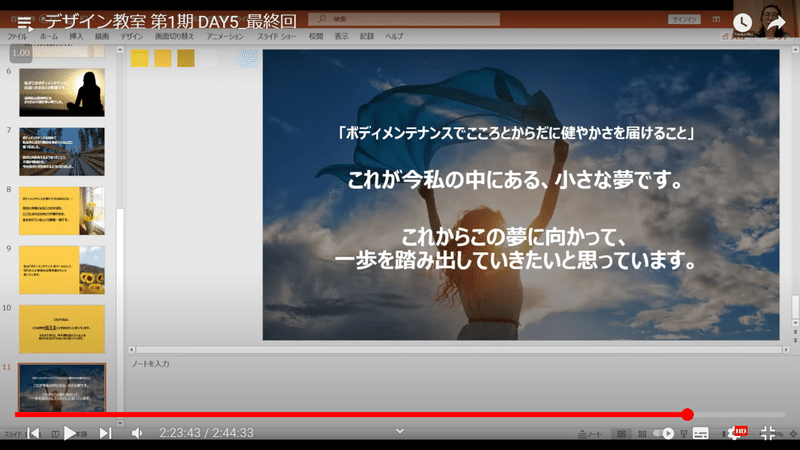Click the slide quote line 「ボディメンテナンスで…」

click(516, 133)
